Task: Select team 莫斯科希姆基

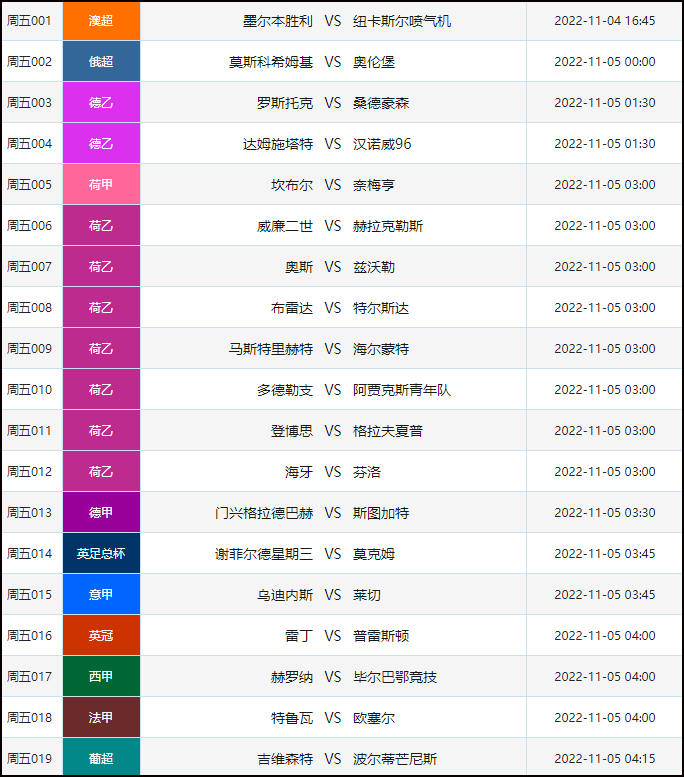Action: 271,62
